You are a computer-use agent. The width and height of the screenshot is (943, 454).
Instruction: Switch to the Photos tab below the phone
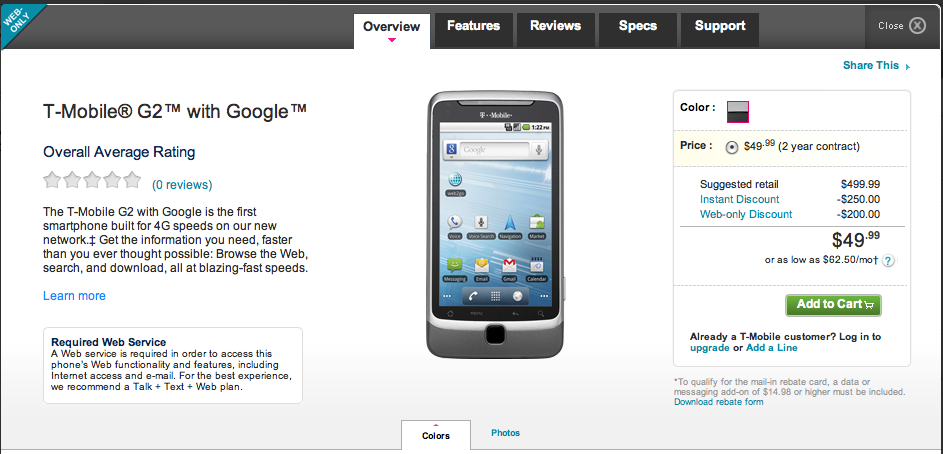click(x=505, y=433)
